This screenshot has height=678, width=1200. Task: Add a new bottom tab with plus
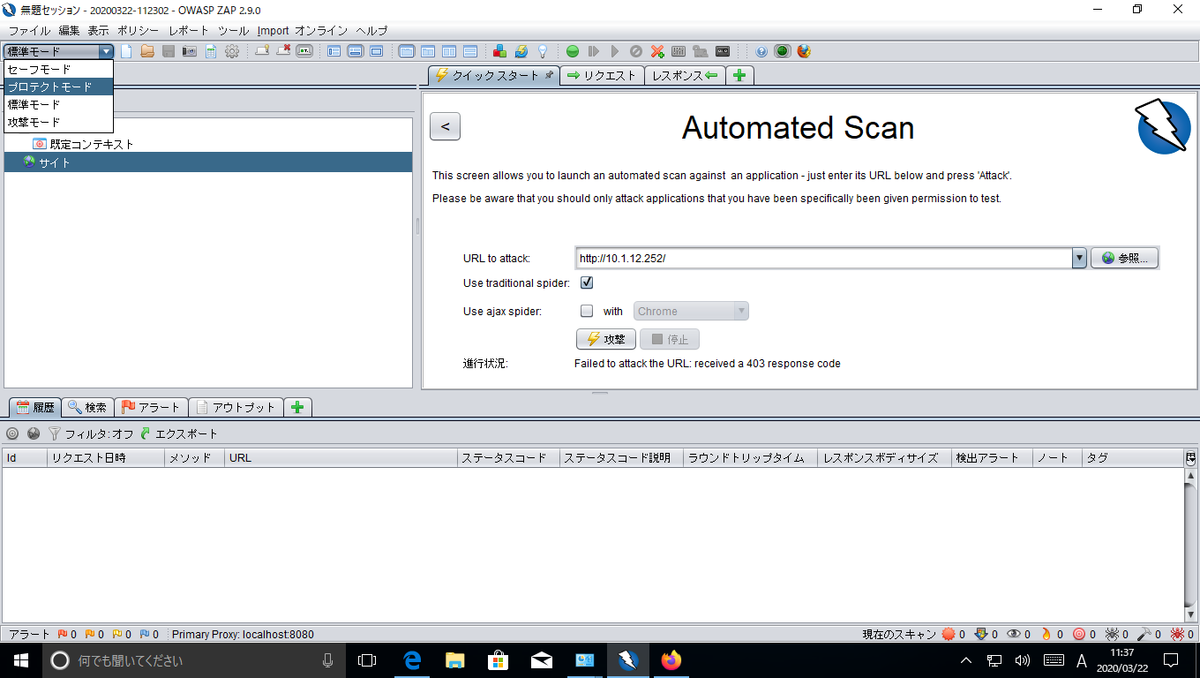coord(298,407)
